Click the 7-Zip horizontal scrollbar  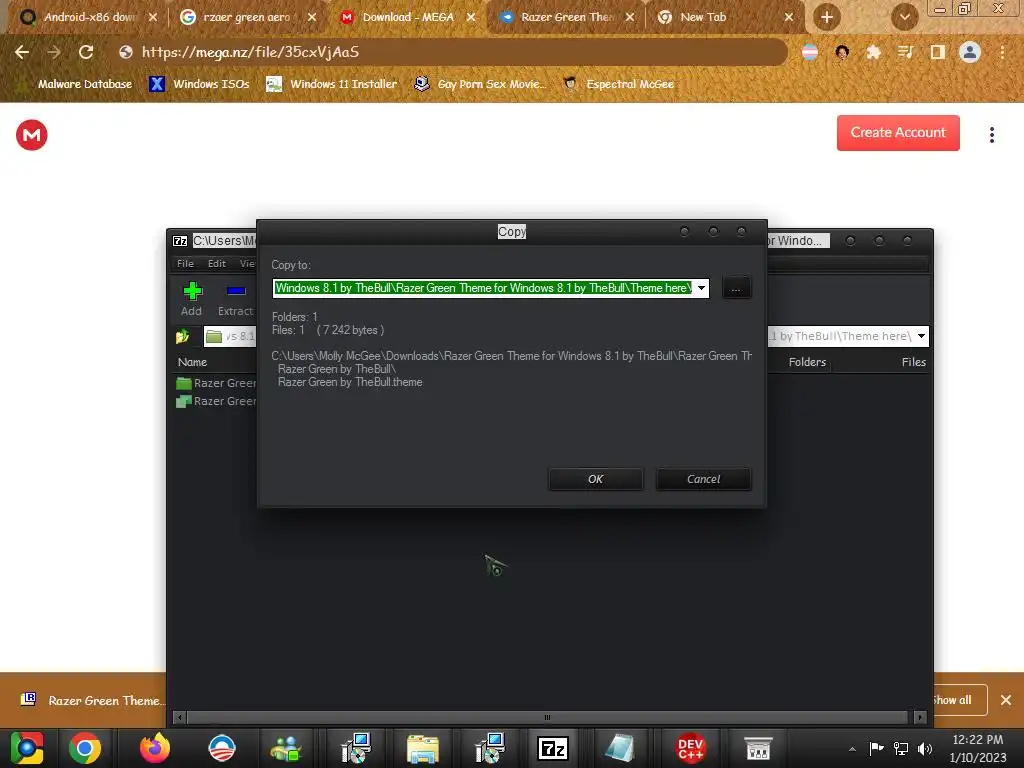pyautogui.click(x=547, y=717)
